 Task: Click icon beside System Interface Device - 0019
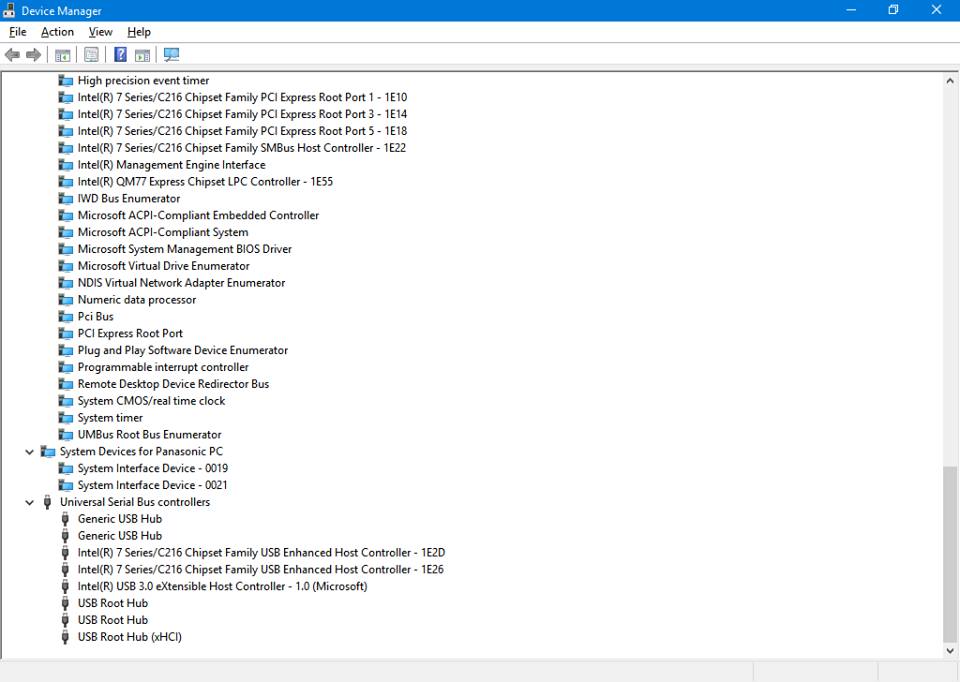tap(66, 468)
